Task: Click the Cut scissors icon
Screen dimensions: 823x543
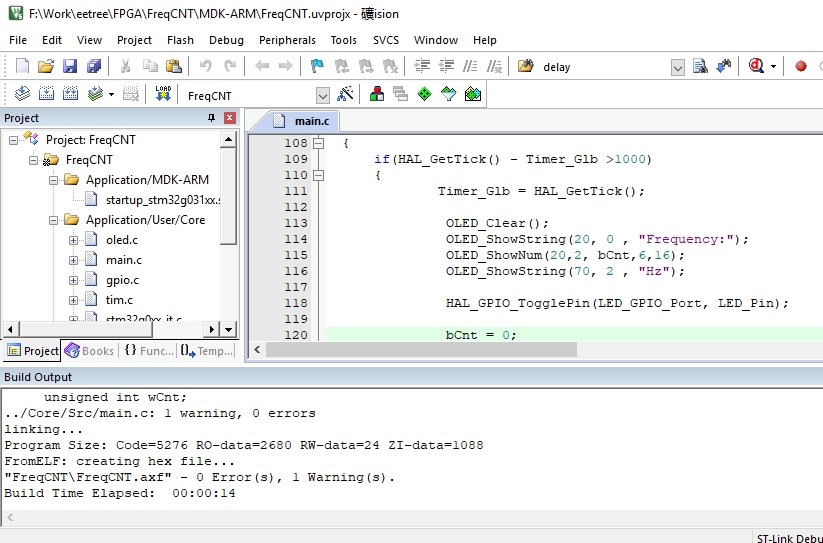Action: pyautogui.click(x=126, y=66)
